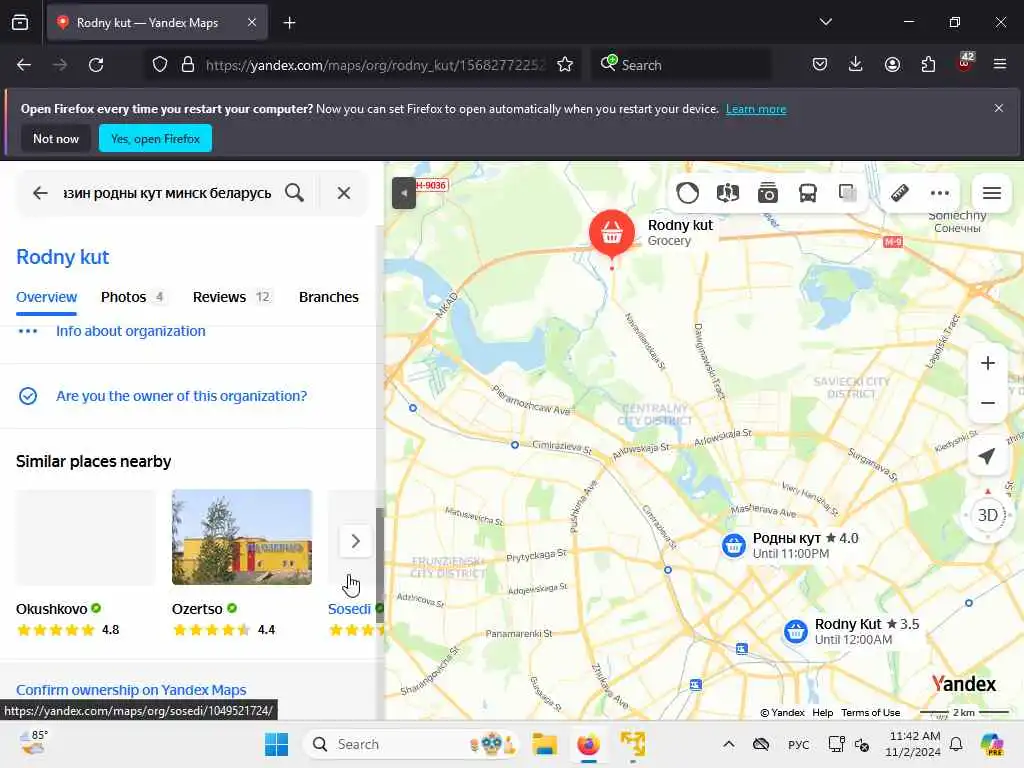Image resolution: width=1024 pixels, height=768 pixels.
Task: Open the Photos tab
Action: [x=133, y=297]
